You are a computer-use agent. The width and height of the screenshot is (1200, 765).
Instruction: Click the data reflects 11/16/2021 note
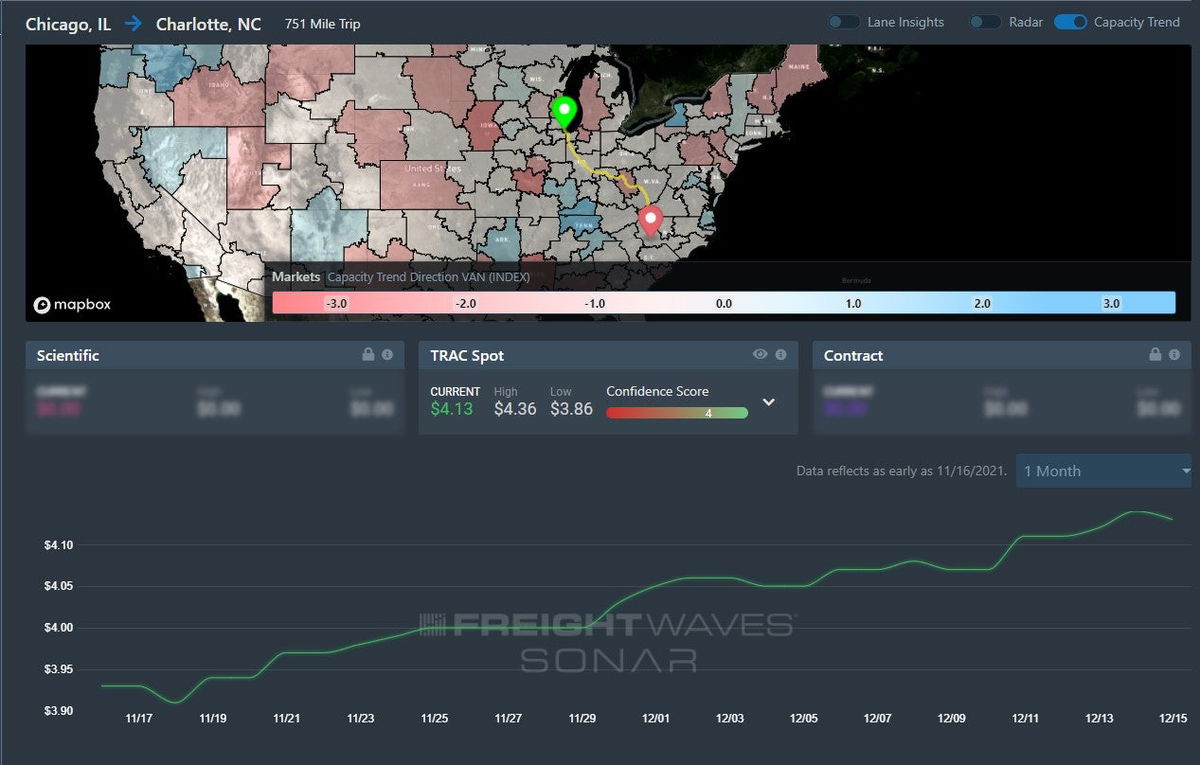[902, 471]
